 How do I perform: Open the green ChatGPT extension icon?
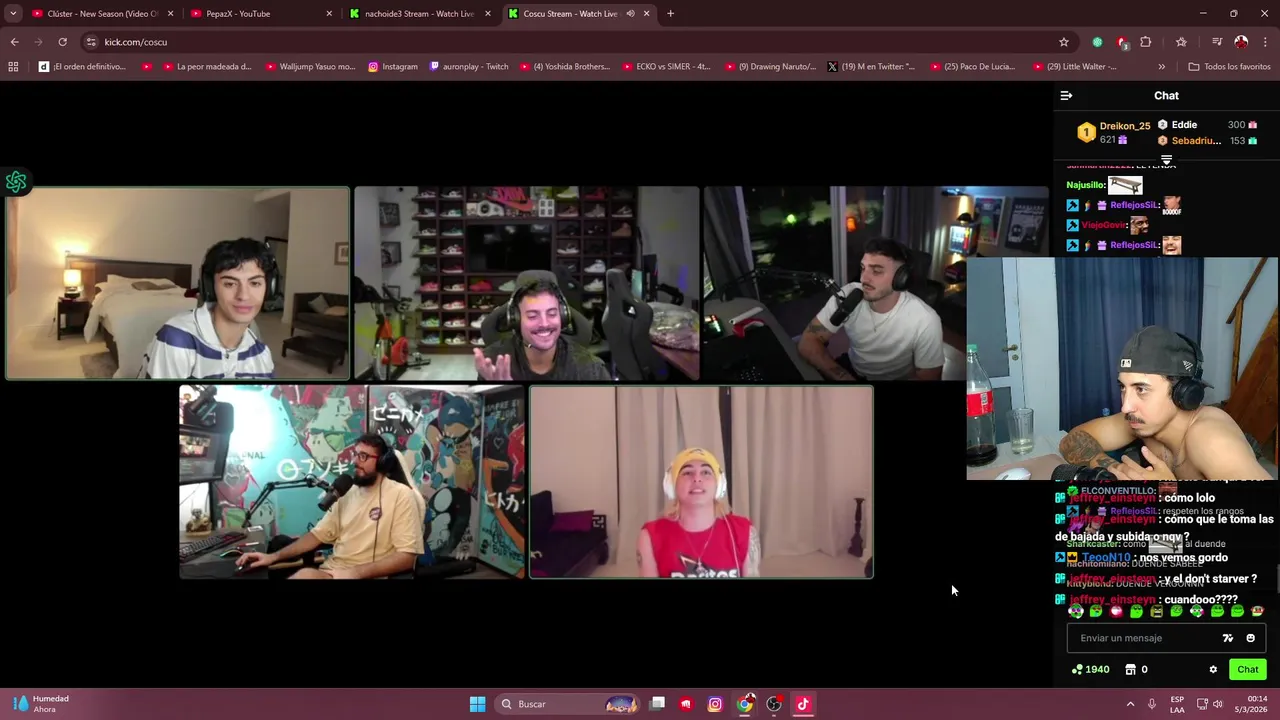click(x=1098, y=42)
